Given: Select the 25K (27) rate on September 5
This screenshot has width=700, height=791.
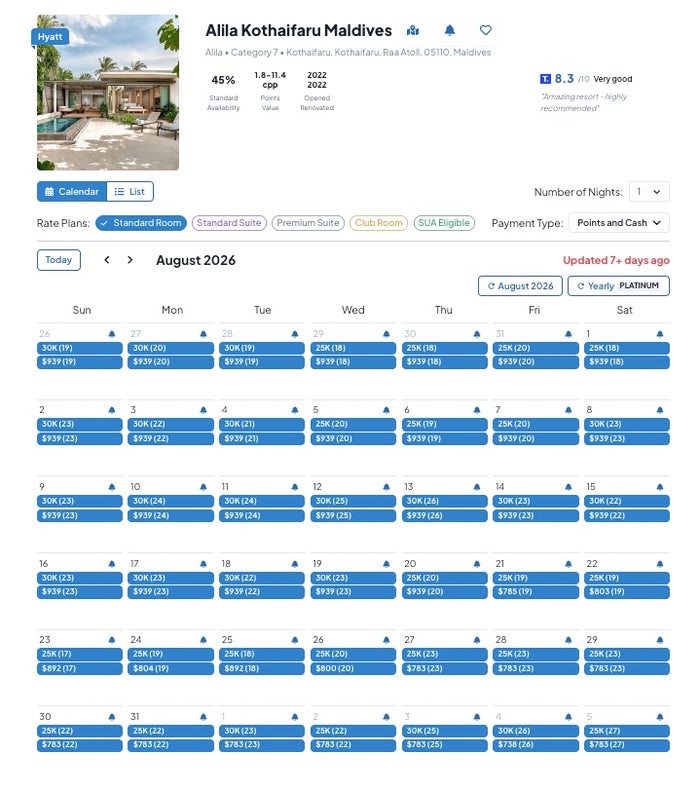Looking at the screenshot, I should pos(627,731).
